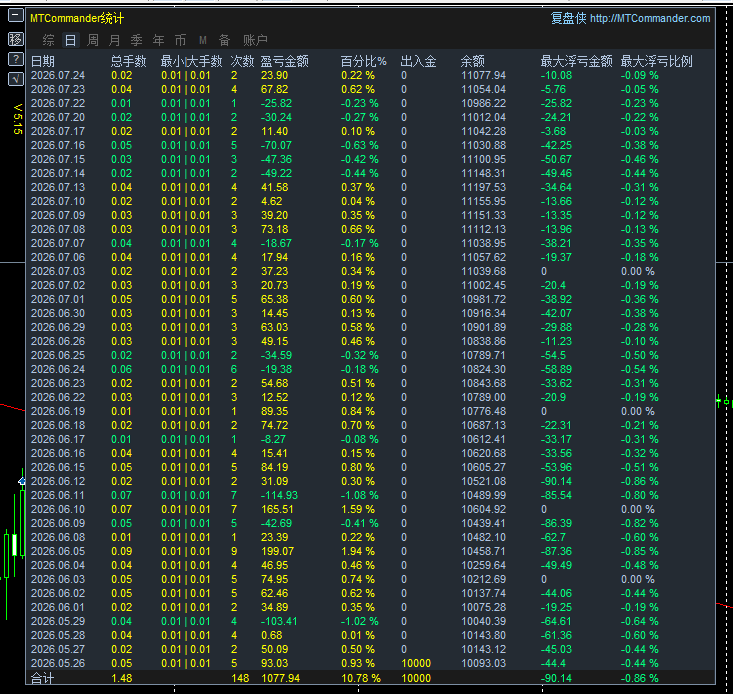
Task: Click total lots 1.48
Action: click(122, 678)
